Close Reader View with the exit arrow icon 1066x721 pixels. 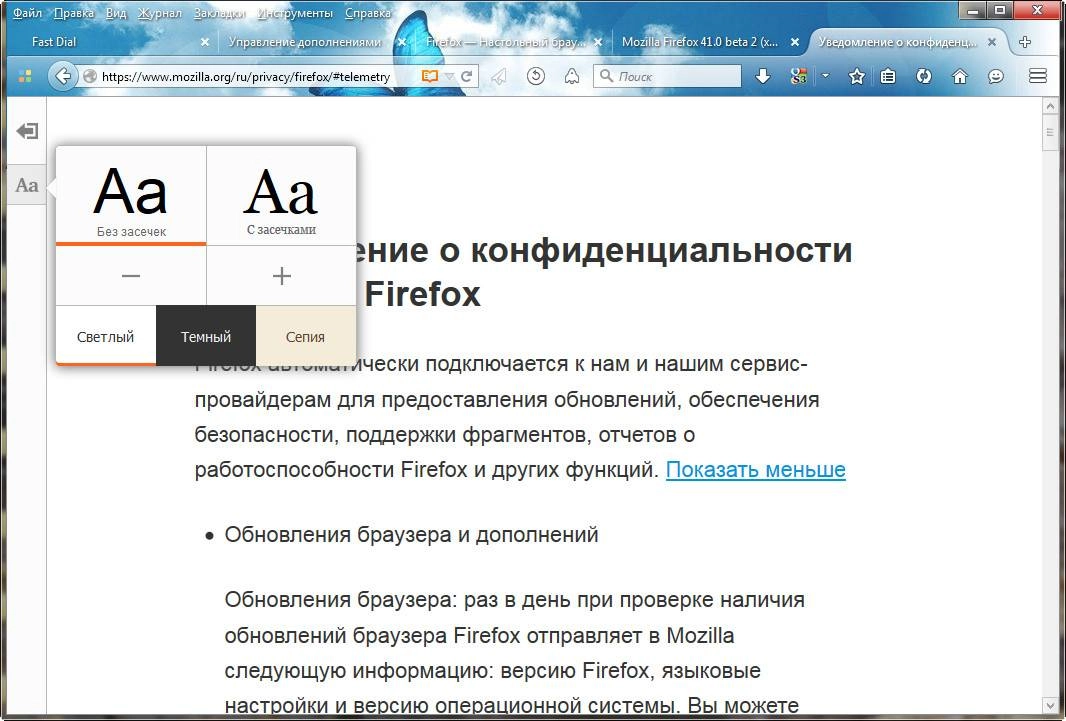click(27, 130)
